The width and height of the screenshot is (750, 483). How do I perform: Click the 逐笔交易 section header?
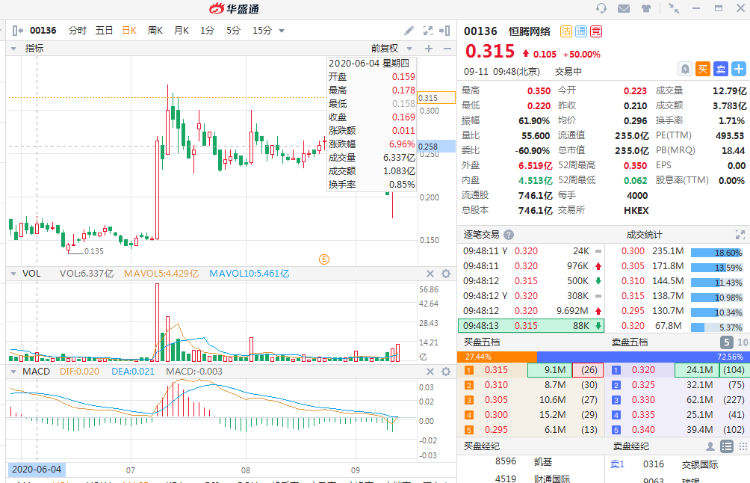(485, 234)
